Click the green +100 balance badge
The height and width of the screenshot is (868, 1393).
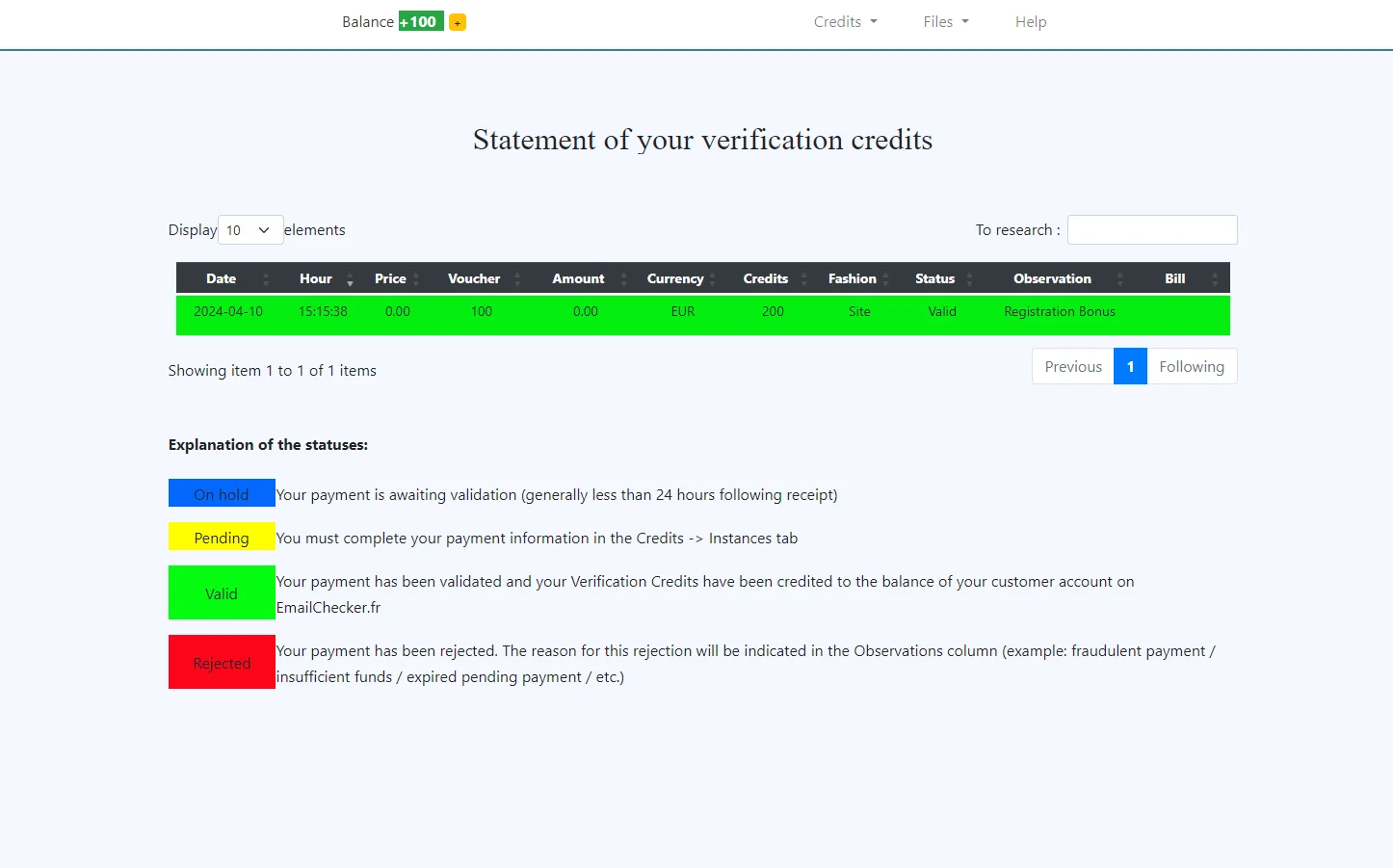click(421, 21)
